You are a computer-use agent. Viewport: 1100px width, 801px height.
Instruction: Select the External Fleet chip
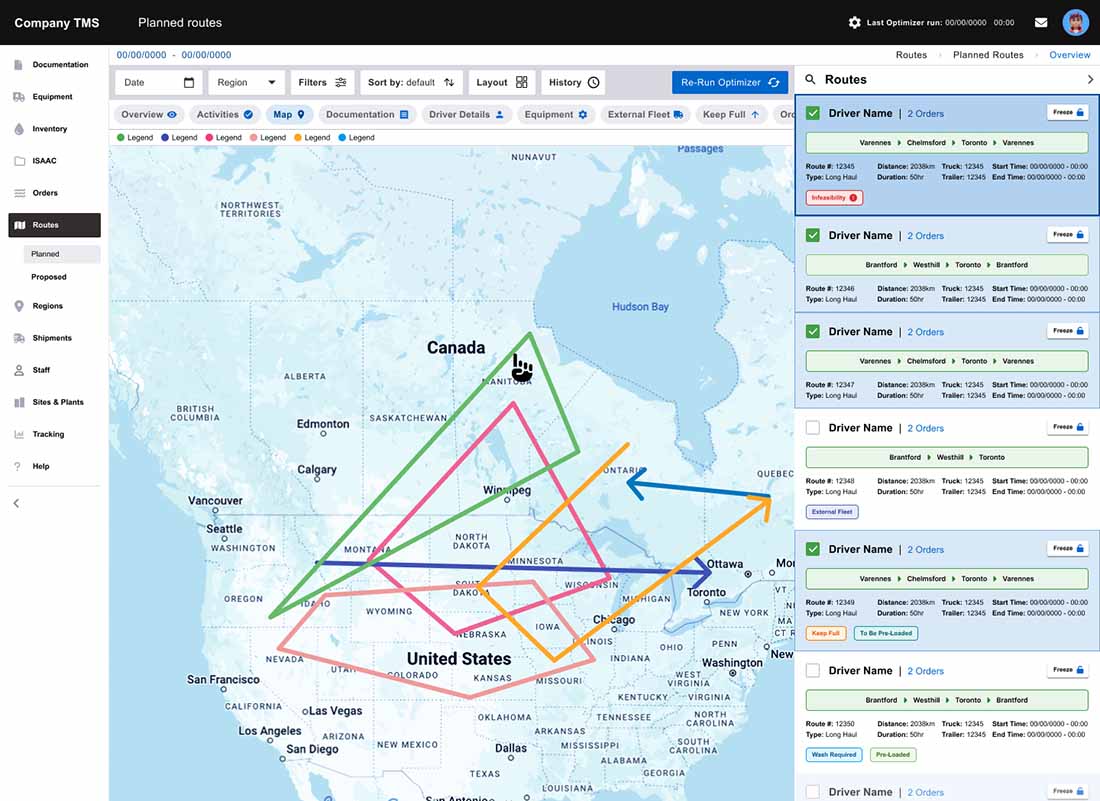tap(645, 114)
